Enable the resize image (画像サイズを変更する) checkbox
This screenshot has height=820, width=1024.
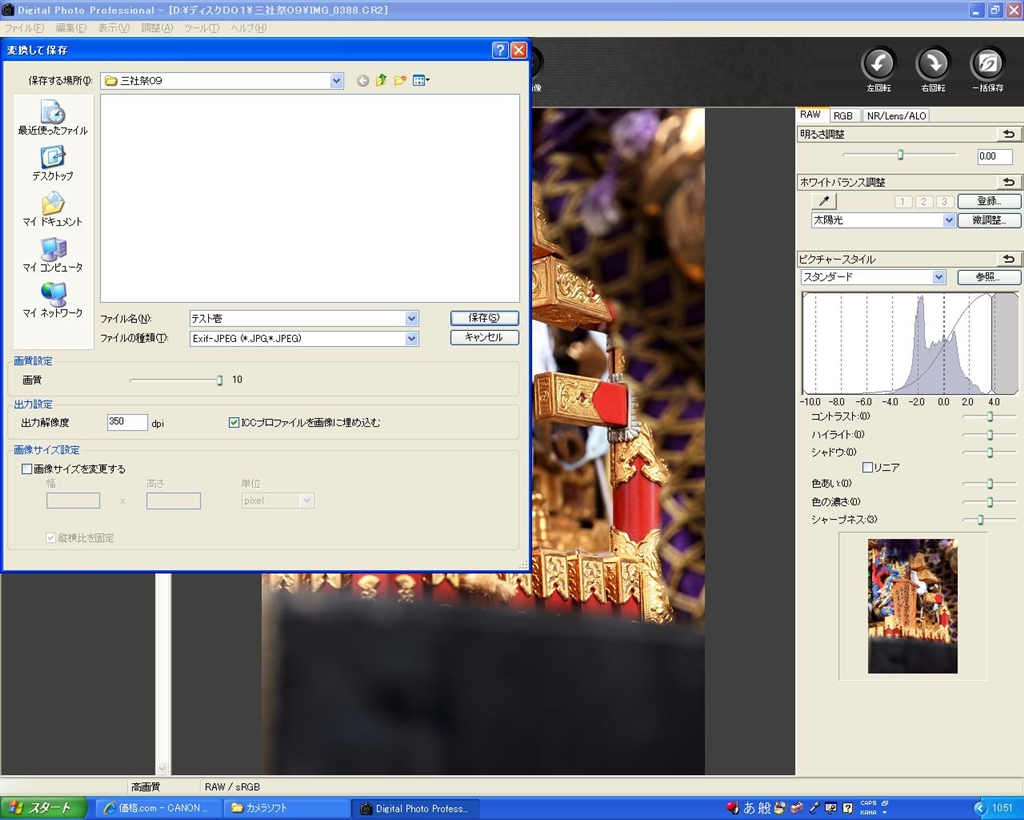pos(28,468)
